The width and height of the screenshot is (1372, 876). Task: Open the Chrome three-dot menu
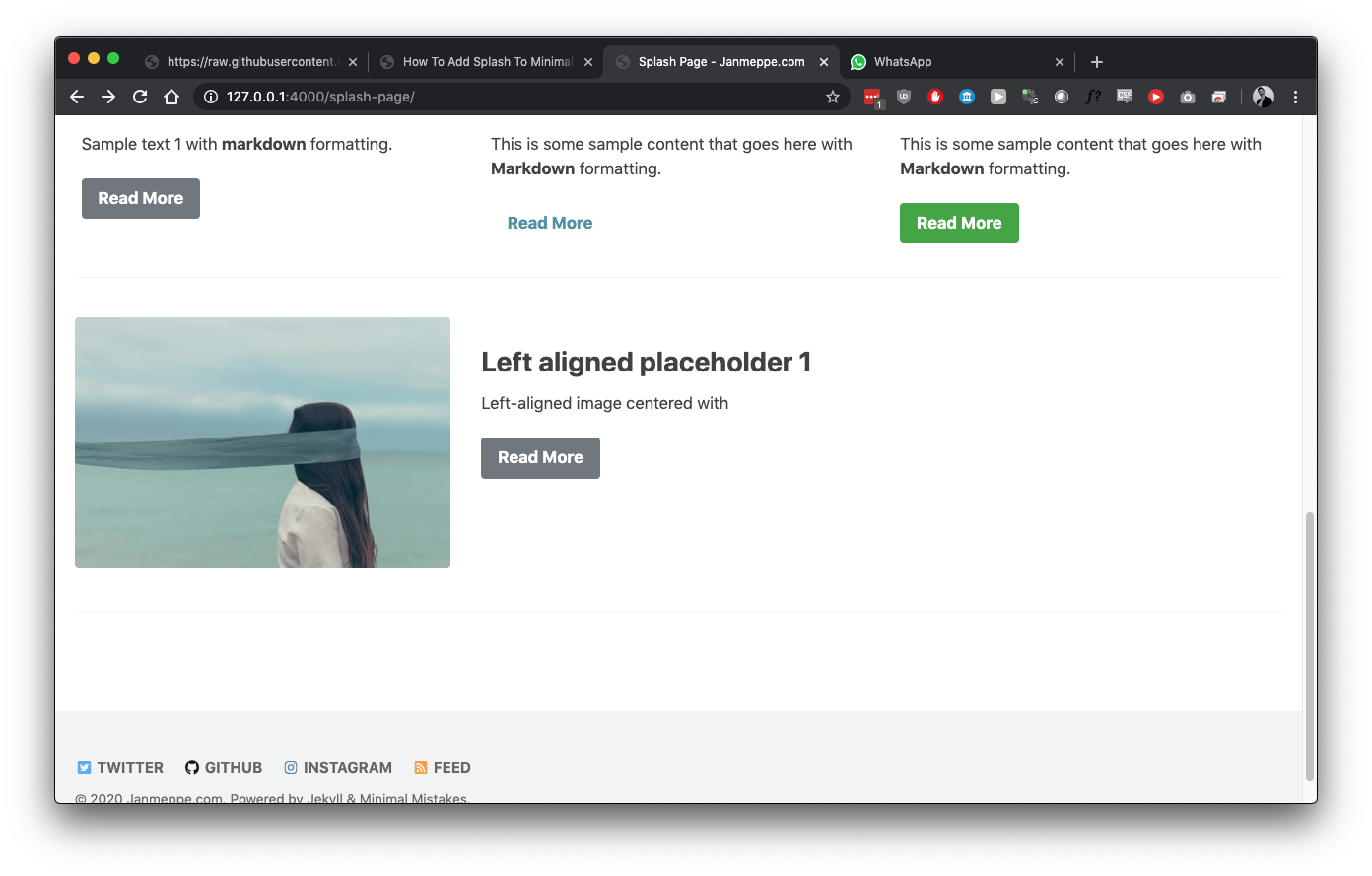pos(1295,97)
